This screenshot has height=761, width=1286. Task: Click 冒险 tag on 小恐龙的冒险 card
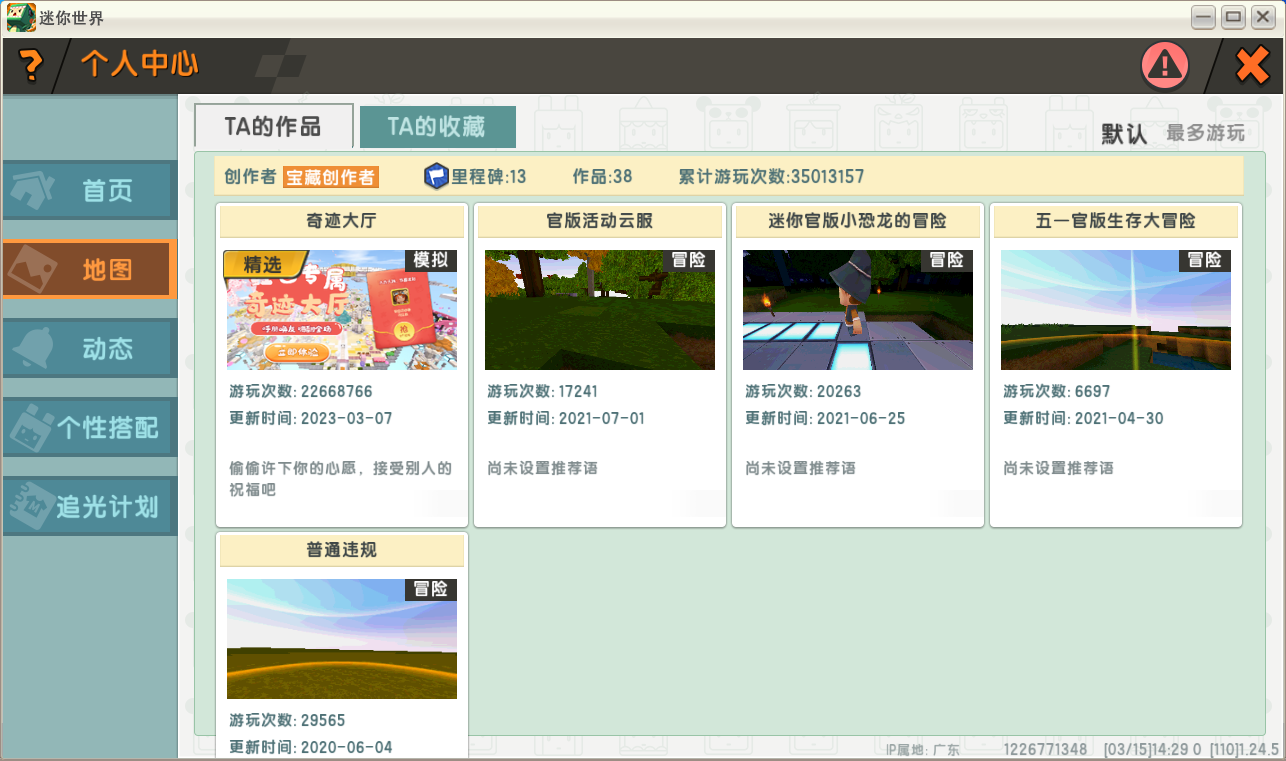pos(947,260)
